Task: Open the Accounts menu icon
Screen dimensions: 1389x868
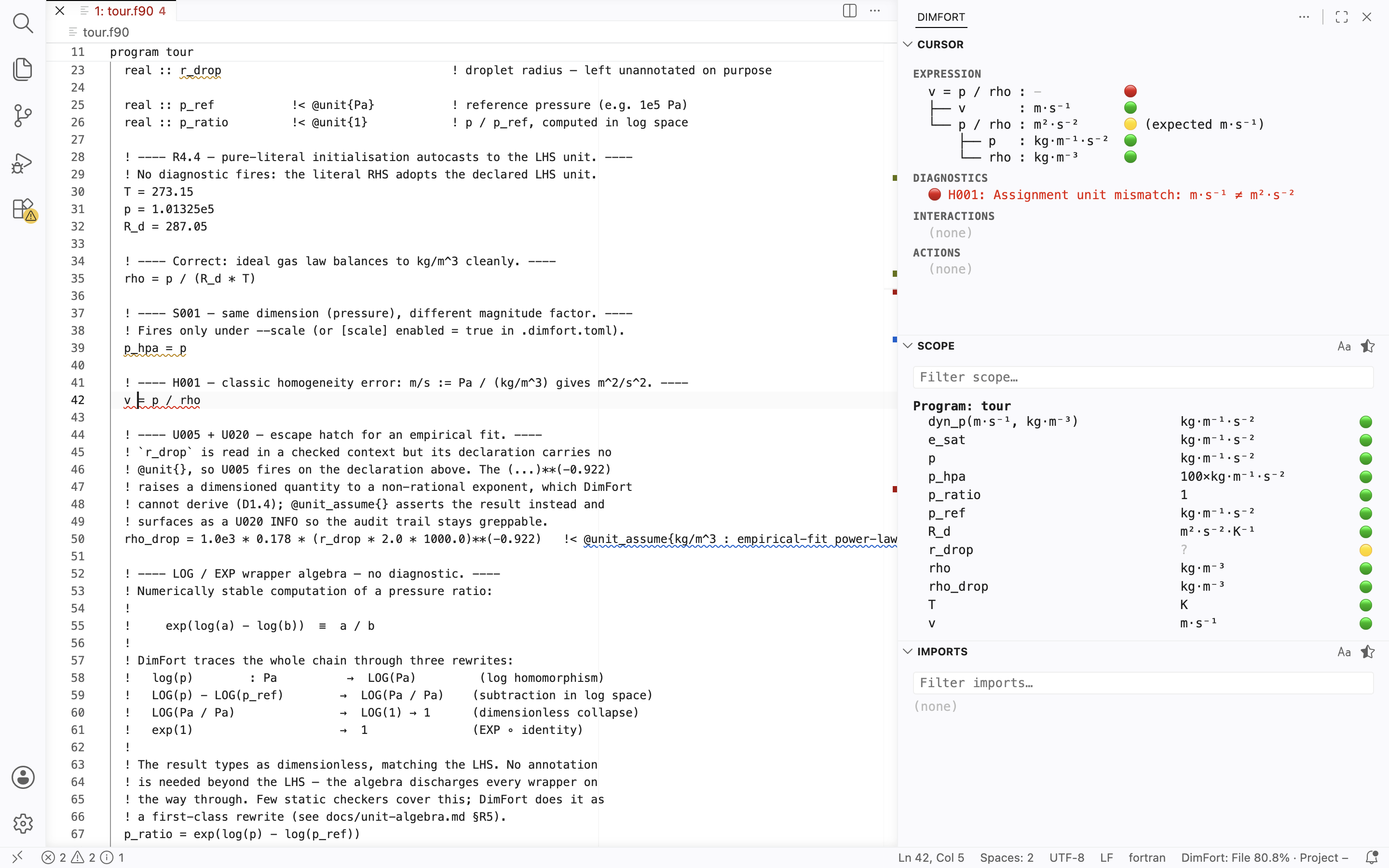Action: 23,777
